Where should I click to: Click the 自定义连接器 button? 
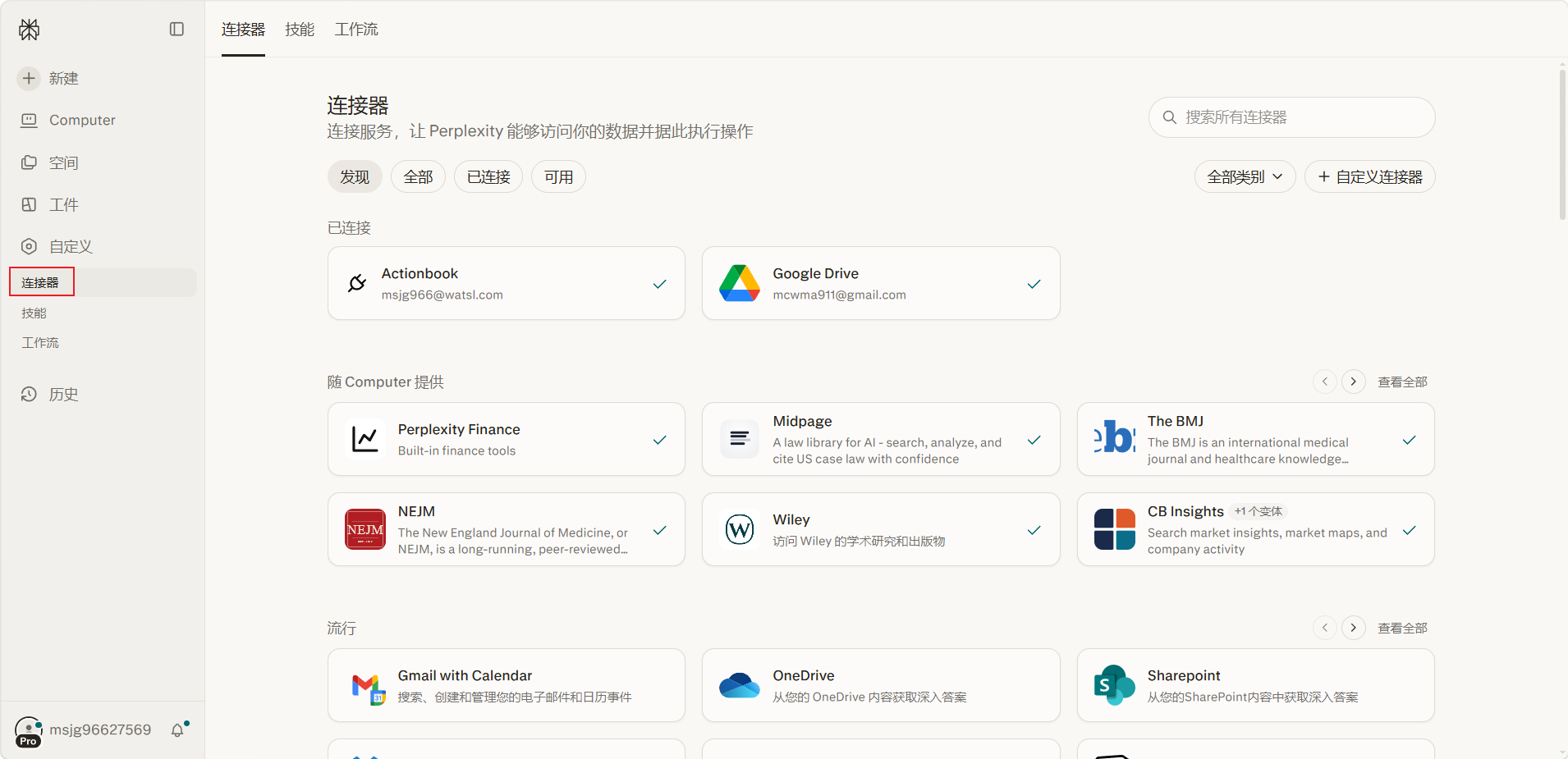pyautogui.click(x=1369, y=176)
